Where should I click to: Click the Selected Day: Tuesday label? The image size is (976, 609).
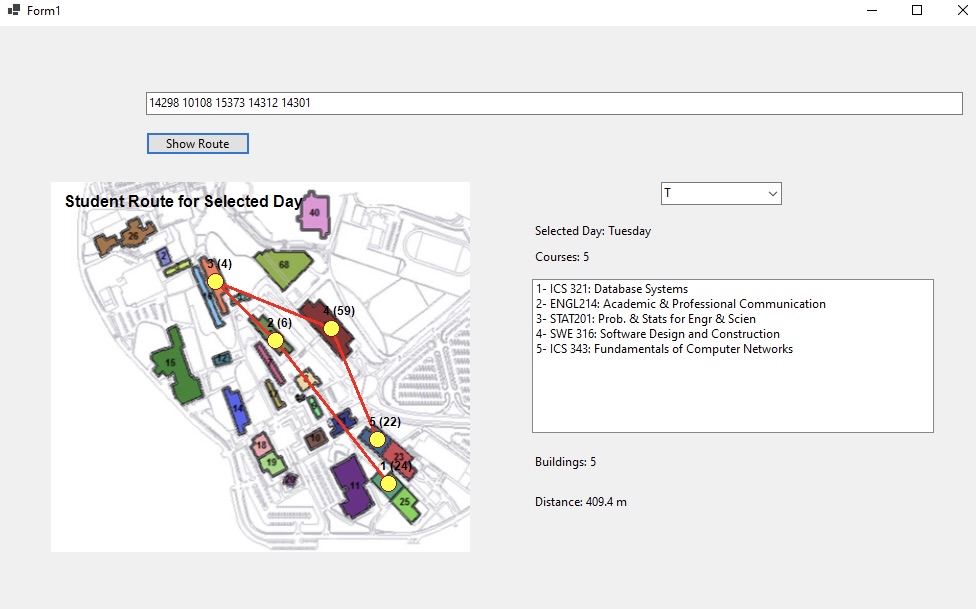click(593, 231)
